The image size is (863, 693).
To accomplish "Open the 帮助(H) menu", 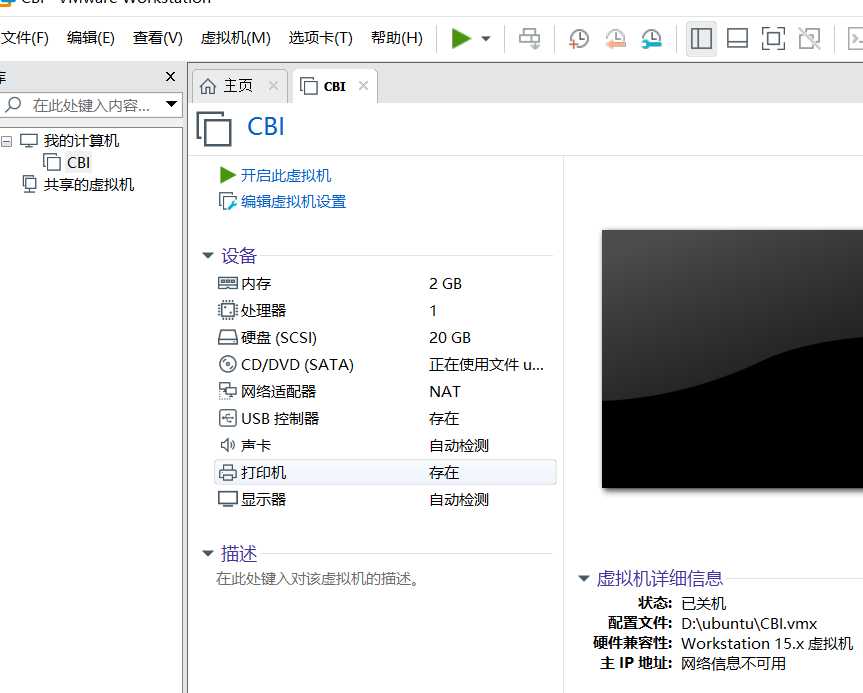I will (396, 38).
